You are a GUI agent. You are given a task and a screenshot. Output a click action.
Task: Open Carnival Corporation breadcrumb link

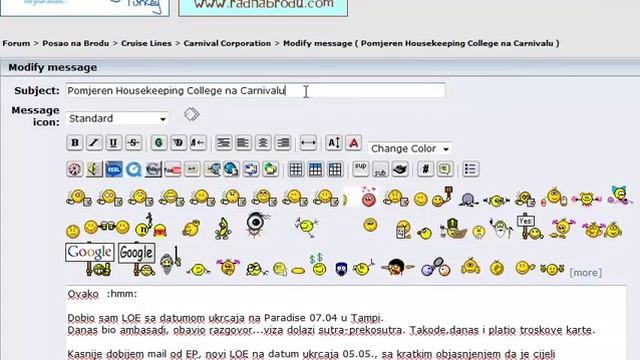227,43
